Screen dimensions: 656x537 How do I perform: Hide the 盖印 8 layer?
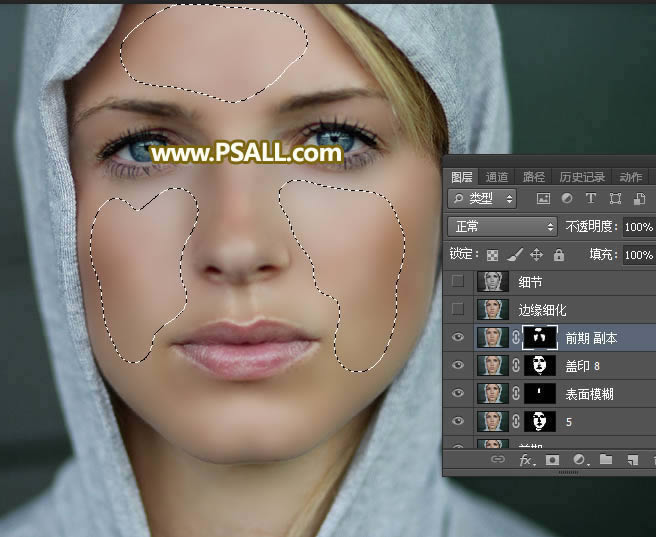(x=458, y=366)
